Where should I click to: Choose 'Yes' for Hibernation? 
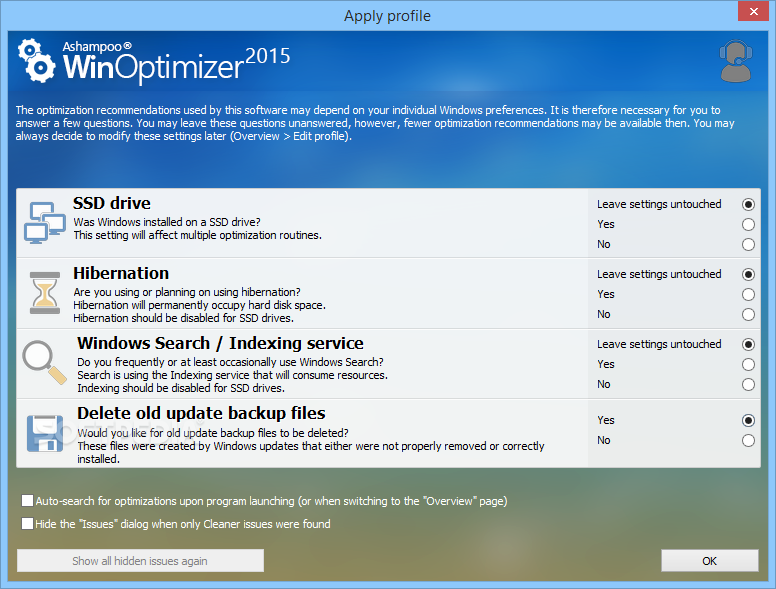748,294
